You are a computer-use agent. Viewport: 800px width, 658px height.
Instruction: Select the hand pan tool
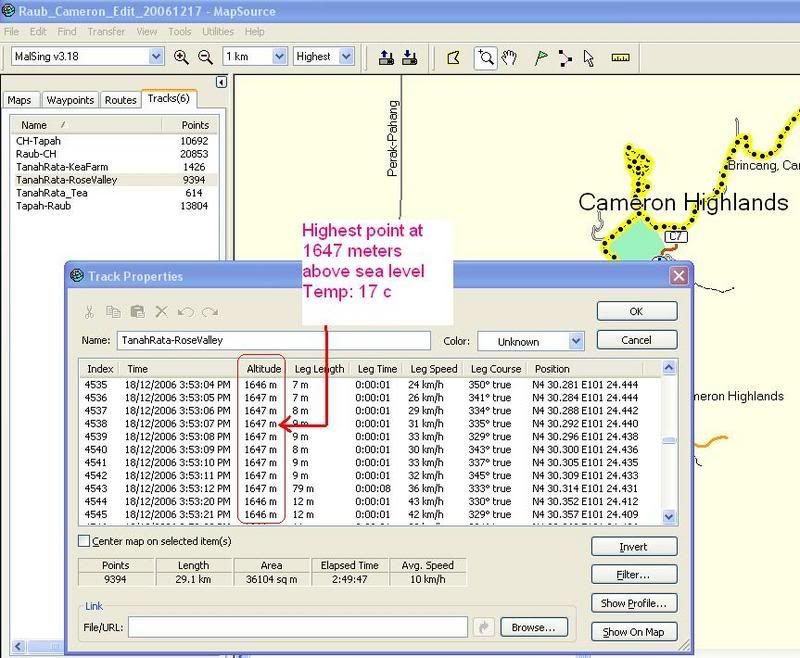click(x=509, y=57)
